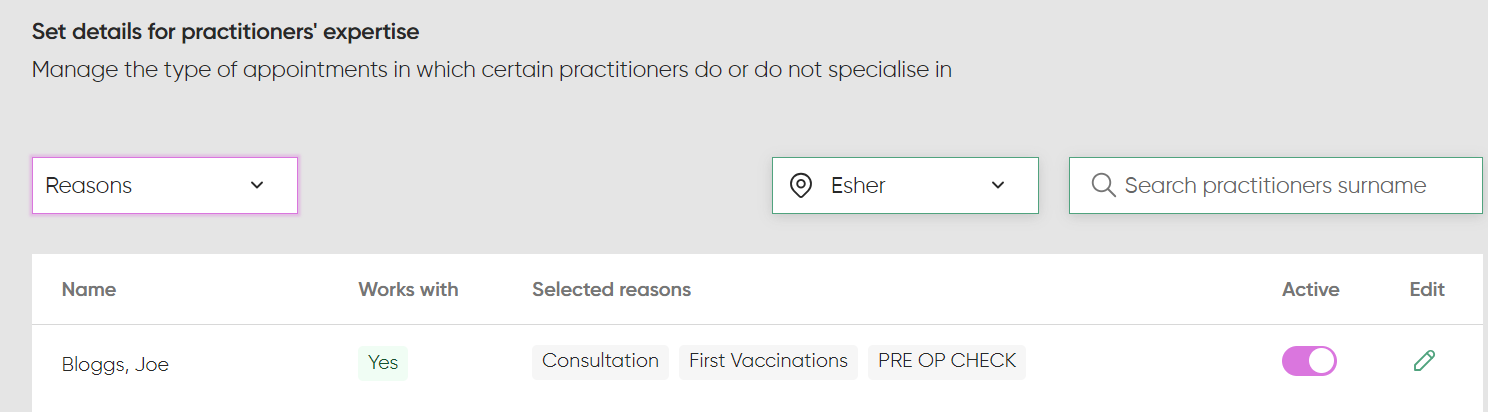This screenshot has width=1488, height=412.
Task: Click the Active column header
Action: tap(1310, 290)
